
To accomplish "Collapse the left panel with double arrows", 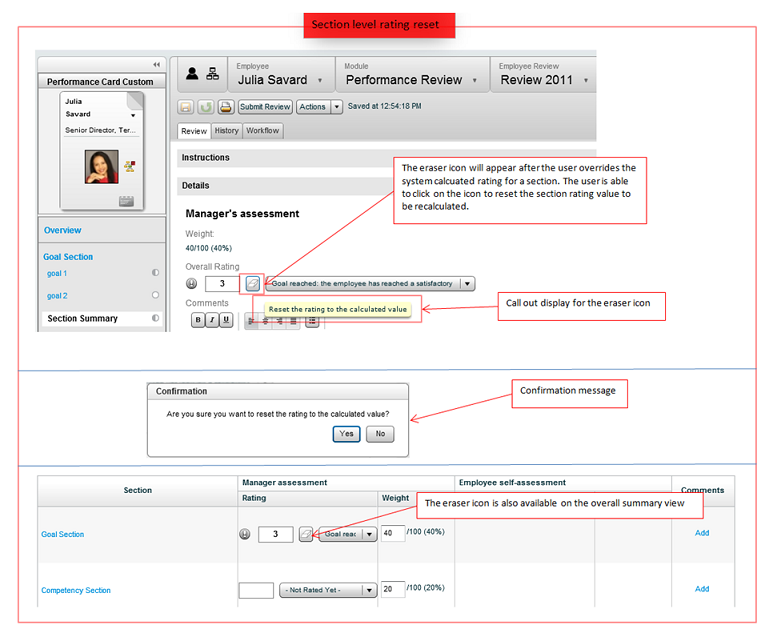I will click(x=156, y=65).
